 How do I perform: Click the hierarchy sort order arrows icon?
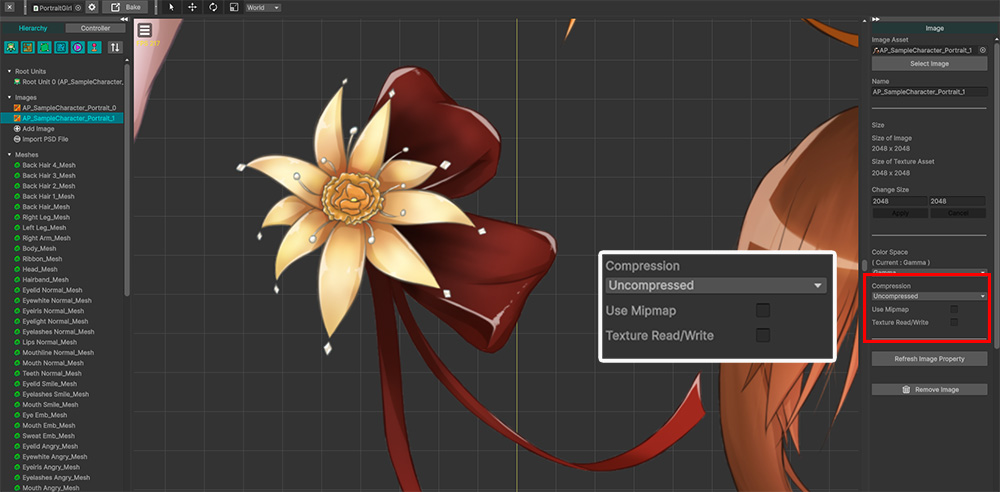tap(115, 47)
